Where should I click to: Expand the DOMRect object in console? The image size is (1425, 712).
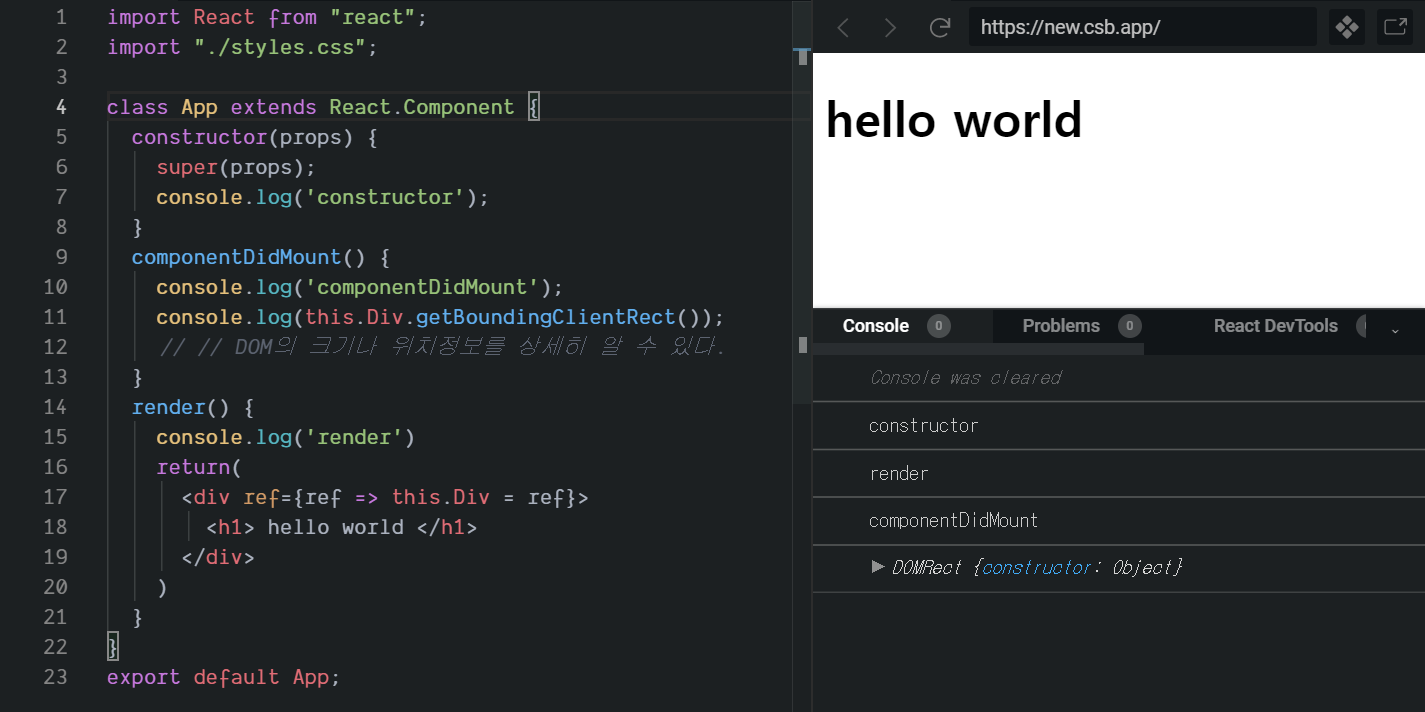point(878,567)
